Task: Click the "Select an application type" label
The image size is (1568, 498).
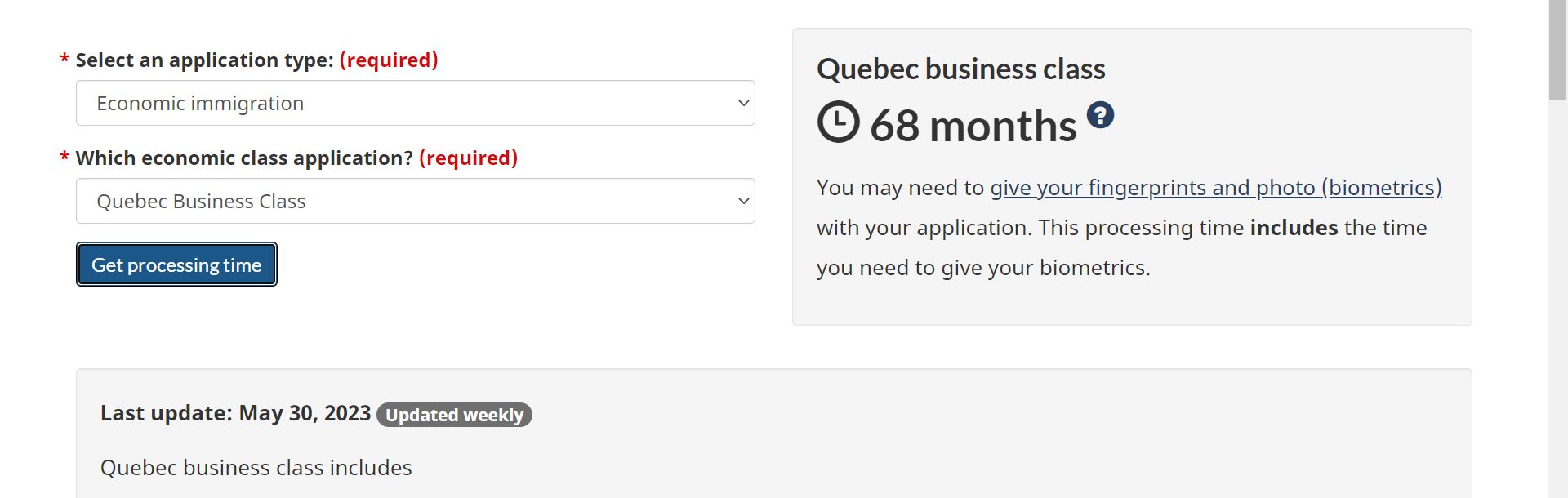Action: (x=204, y=60)
